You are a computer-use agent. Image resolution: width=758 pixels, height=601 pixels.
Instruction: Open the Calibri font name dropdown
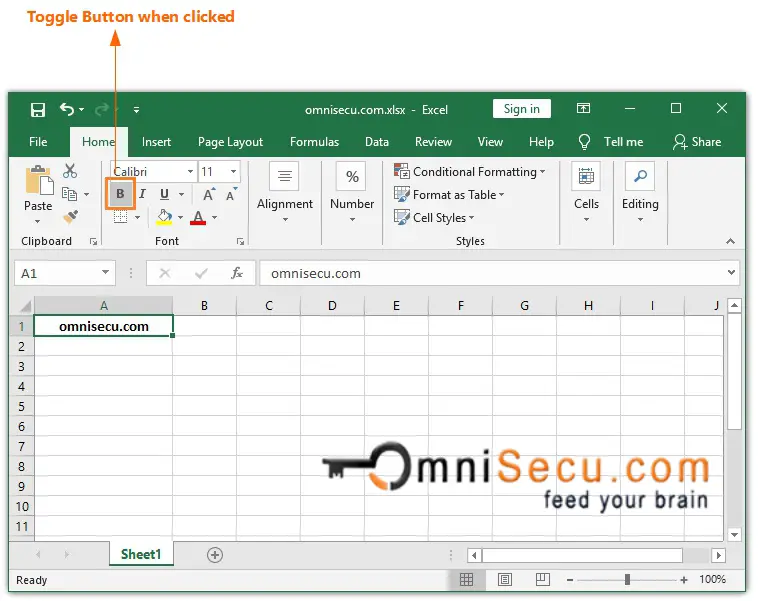(190, 172)
